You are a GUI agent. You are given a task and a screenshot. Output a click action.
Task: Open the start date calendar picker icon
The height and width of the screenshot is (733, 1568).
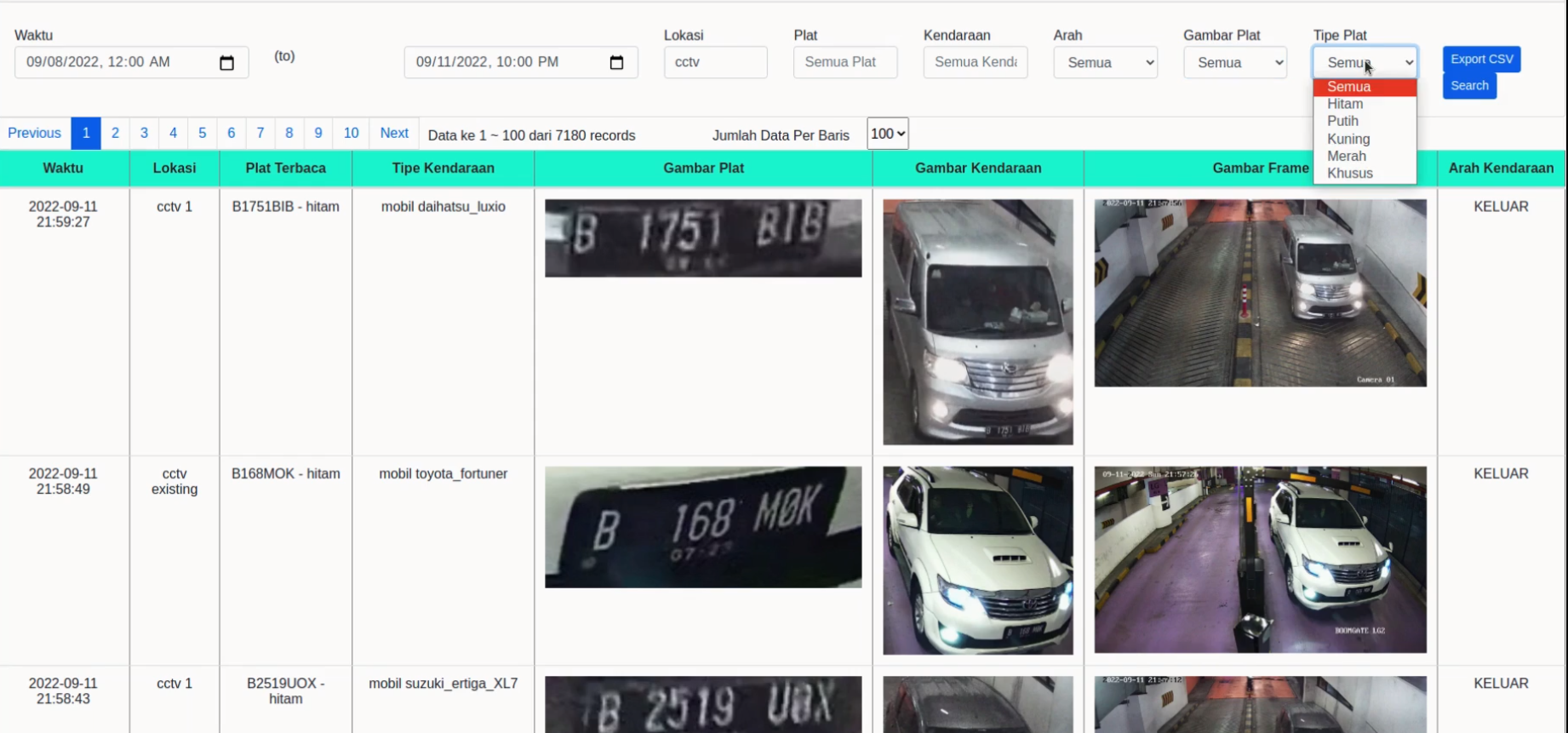point(226,63)
